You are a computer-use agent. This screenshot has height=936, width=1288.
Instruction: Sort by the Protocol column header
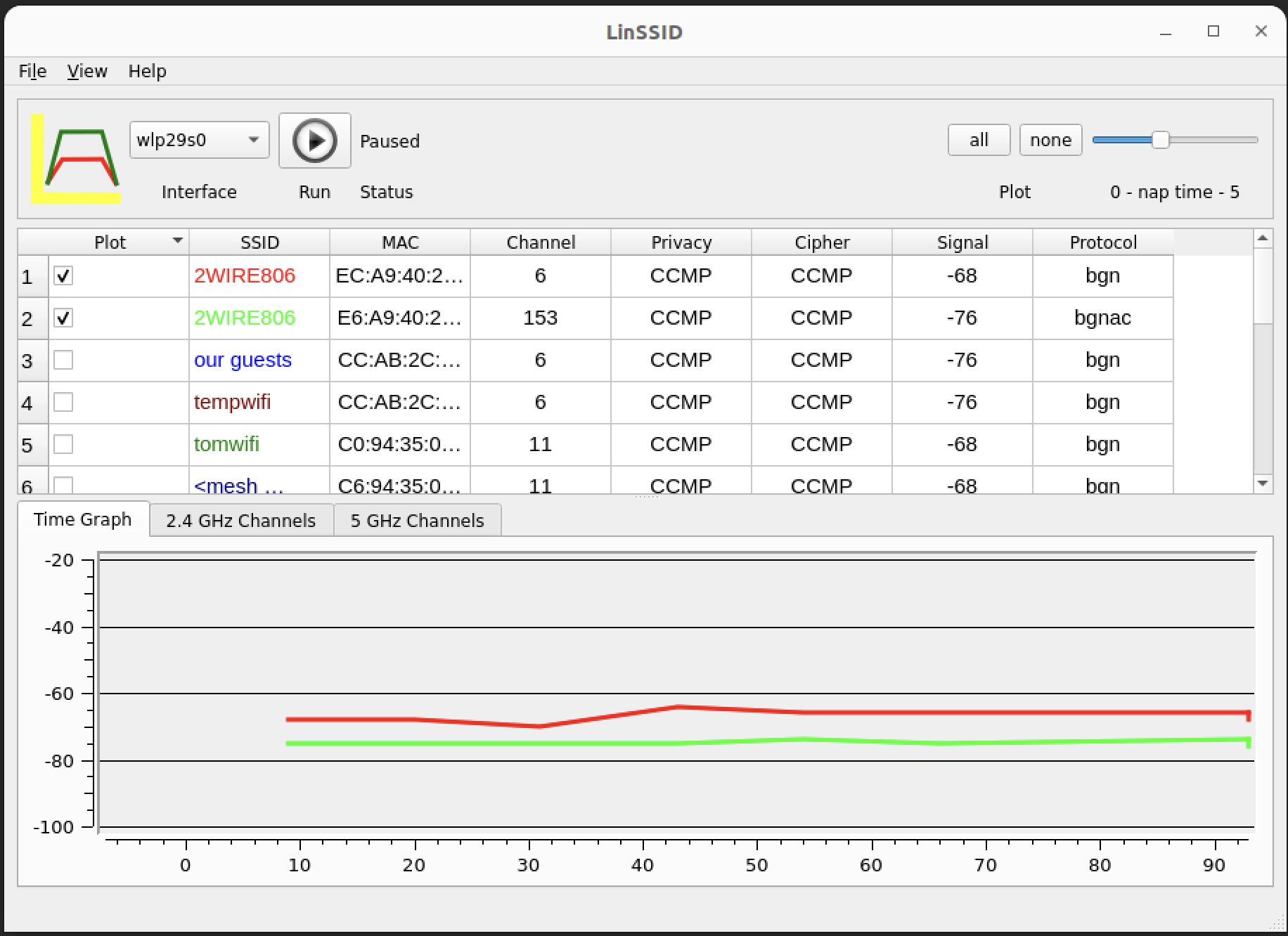1103,242
